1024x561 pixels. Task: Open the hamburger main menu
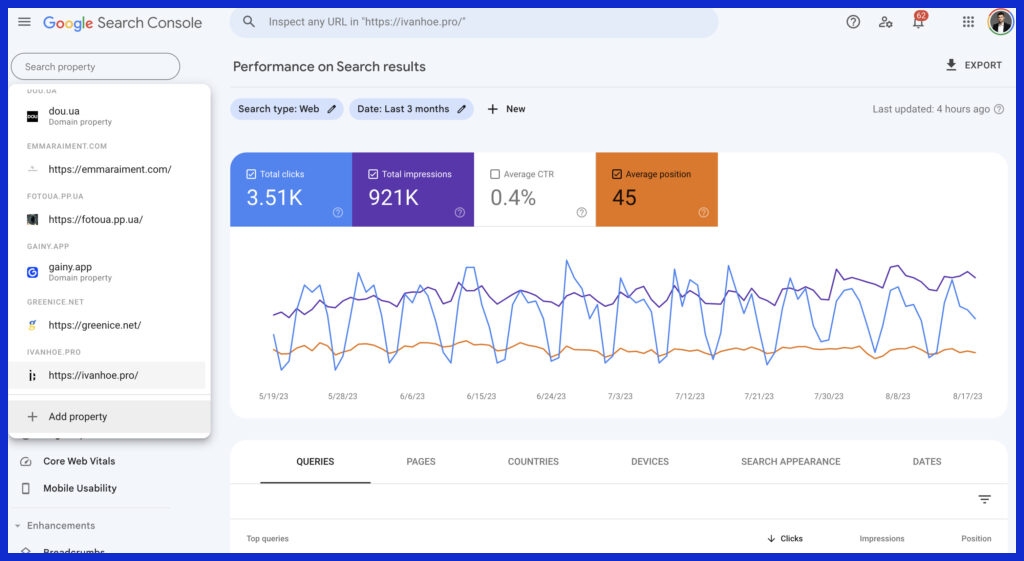tap(24, 22)
